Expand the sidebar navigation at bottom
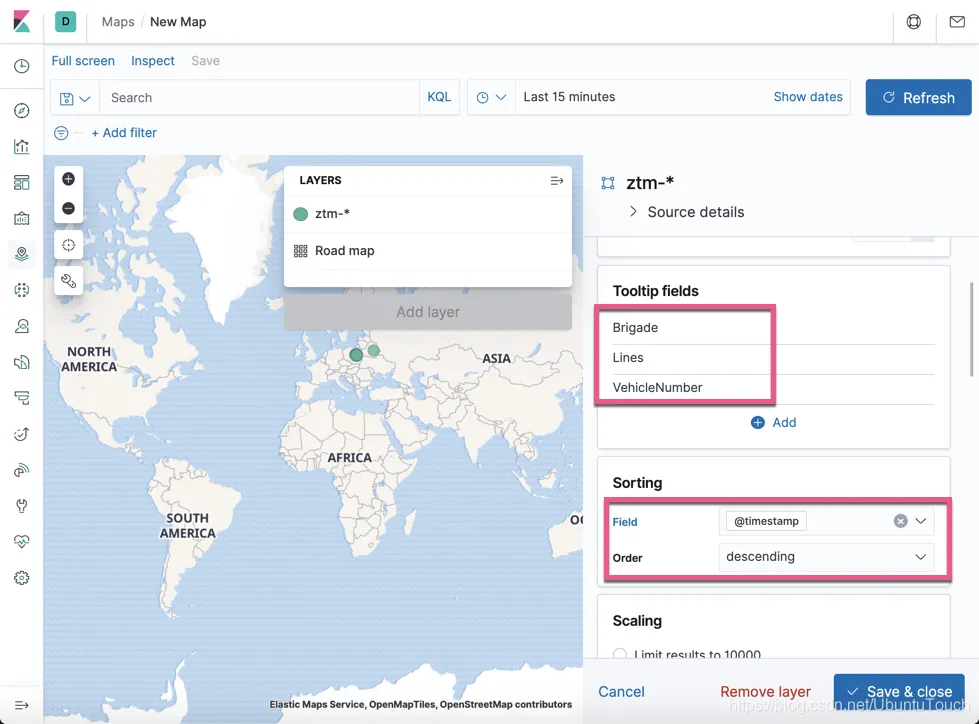Screen dimensions: 979x724 [22, 705]
